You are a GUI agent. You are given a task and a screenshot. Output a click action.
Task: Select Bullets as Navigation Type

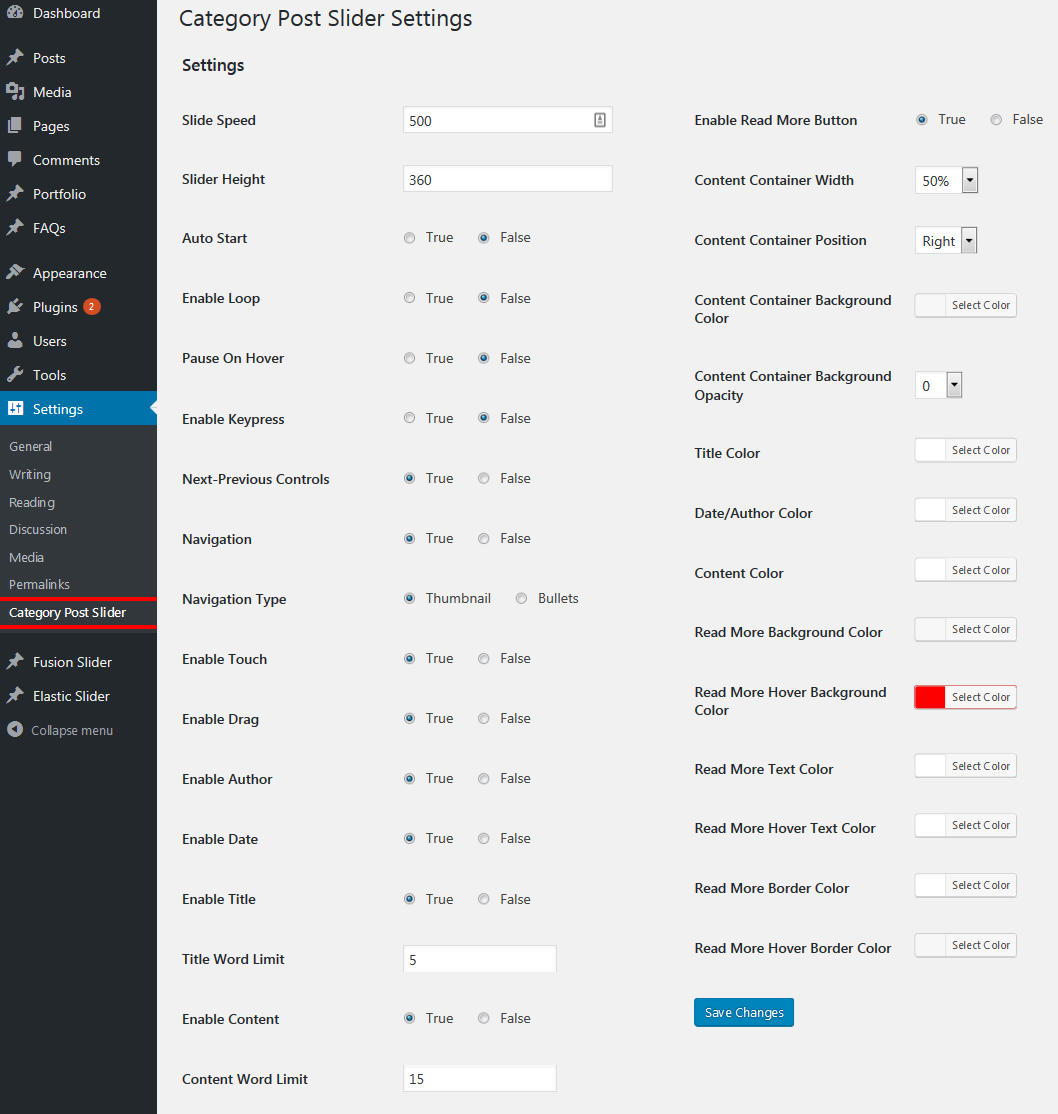click(x=522, y=598)
